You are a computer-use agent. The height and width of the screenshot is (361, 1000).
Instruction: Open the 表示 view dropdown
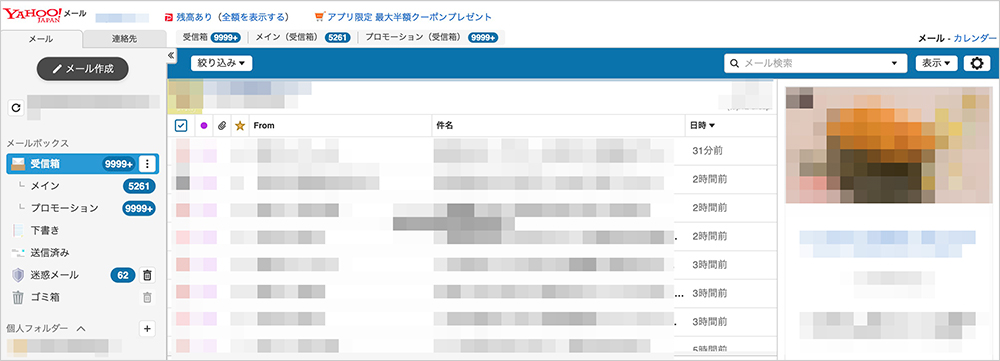pos(937,63)
